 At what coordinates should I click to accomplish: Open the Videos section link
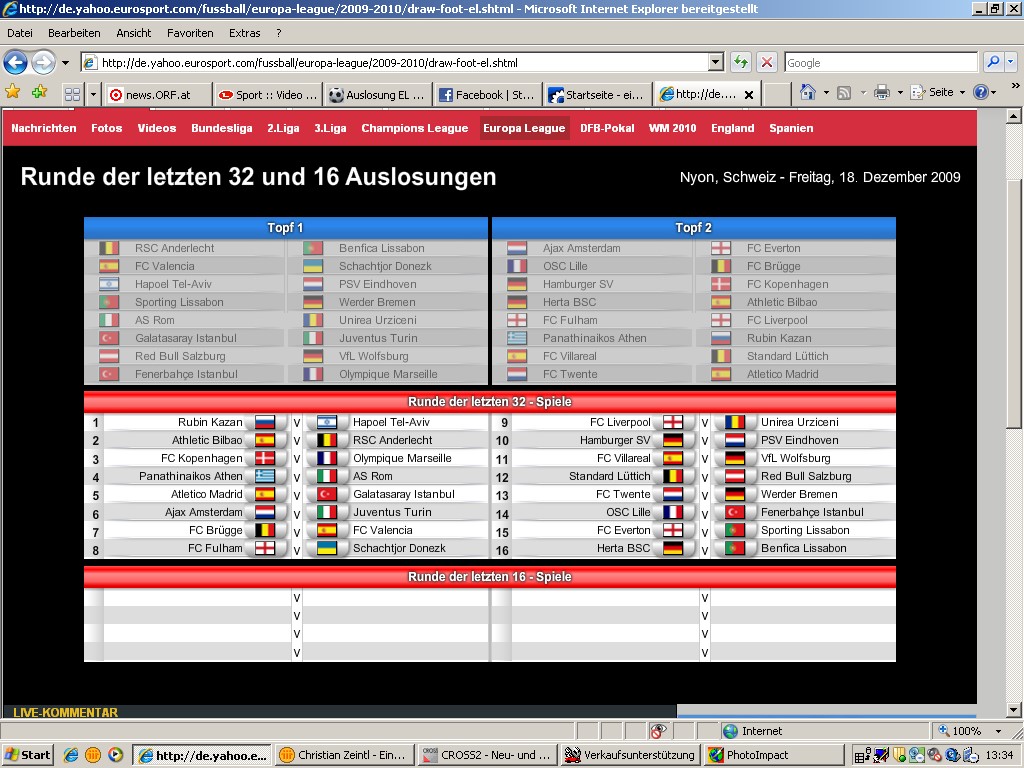[157, 128]
